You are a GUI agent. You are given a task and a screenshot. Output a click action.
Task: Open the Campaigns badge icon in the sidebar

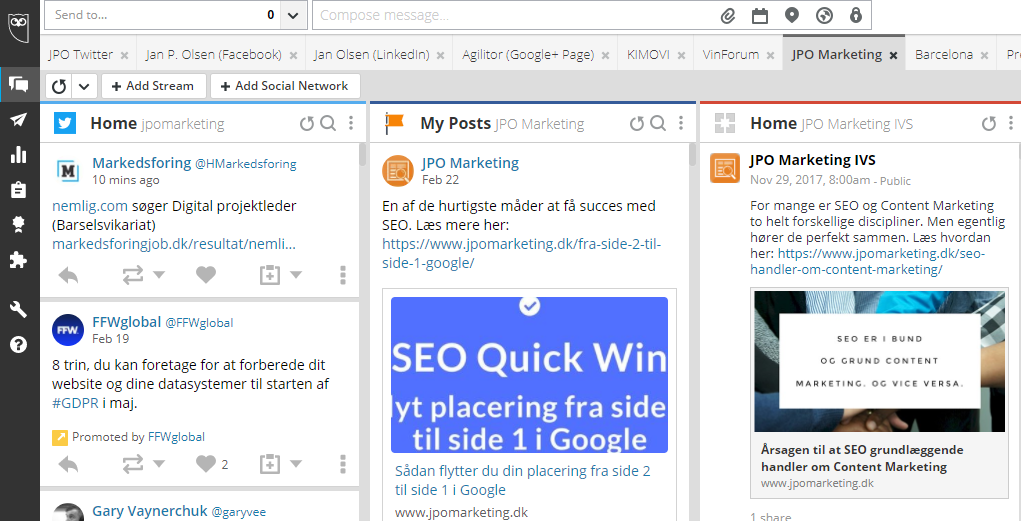click(x=19, y=225)
